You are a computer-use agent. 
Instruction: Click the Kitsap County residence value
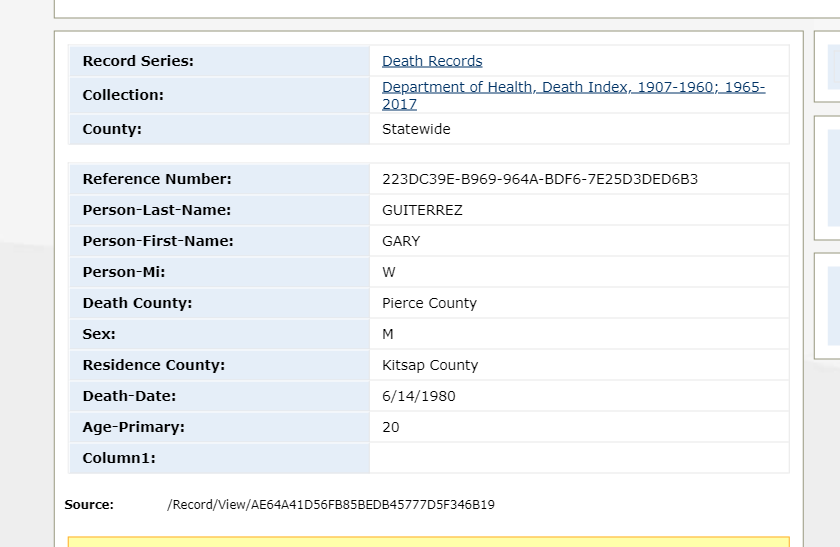430,365
